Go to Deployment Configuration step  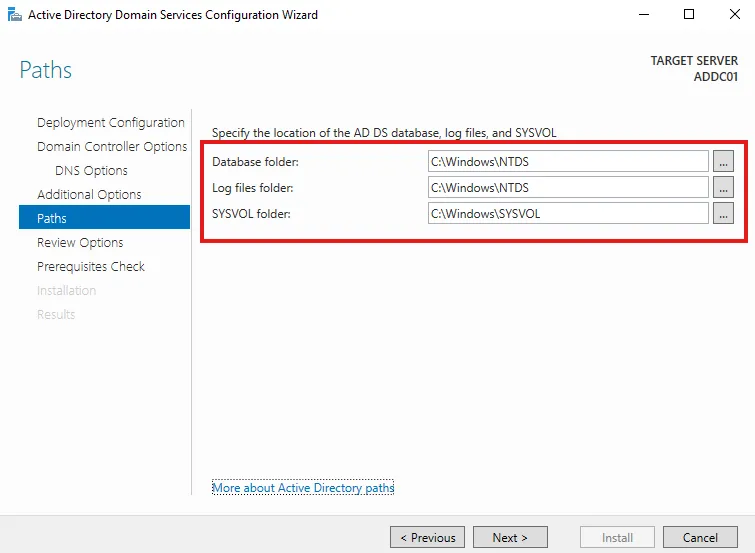[x=110, y=123]
